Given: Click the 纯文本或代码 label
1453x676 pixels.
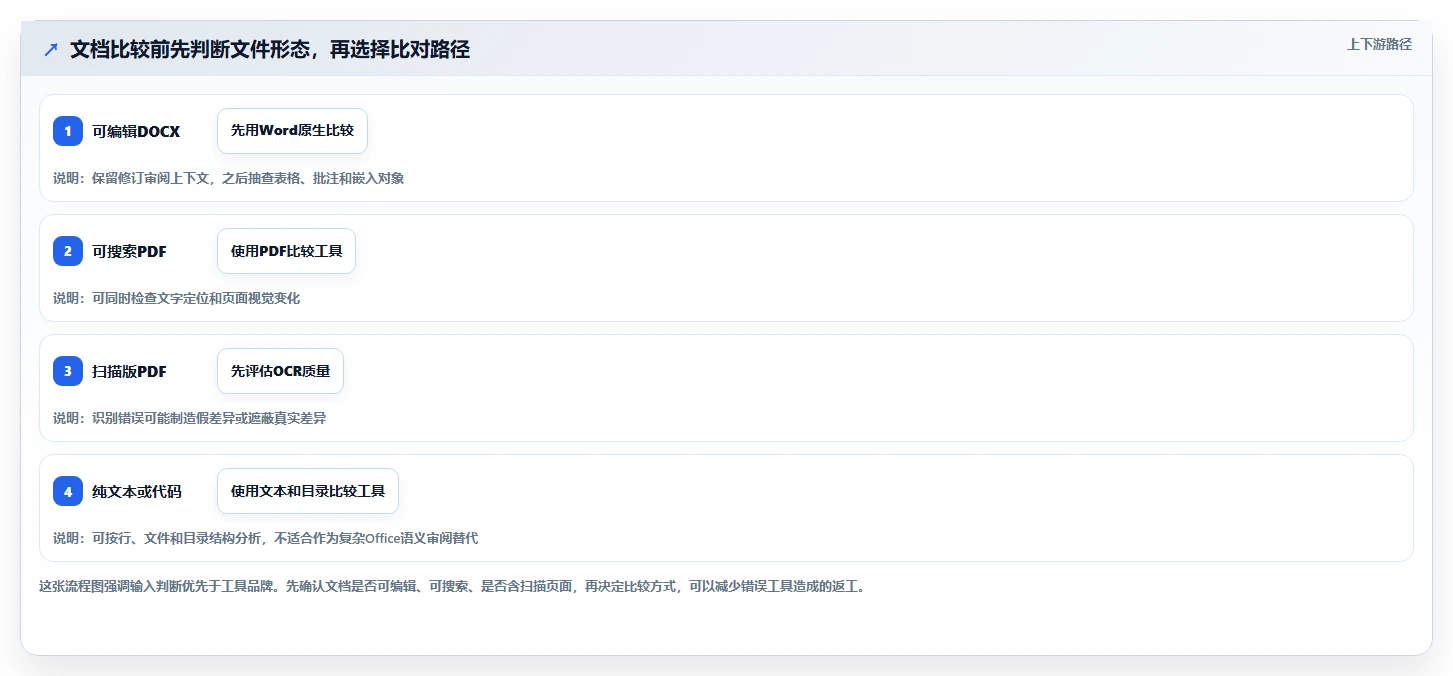Looking at the screenshot, I should [137, 491].
